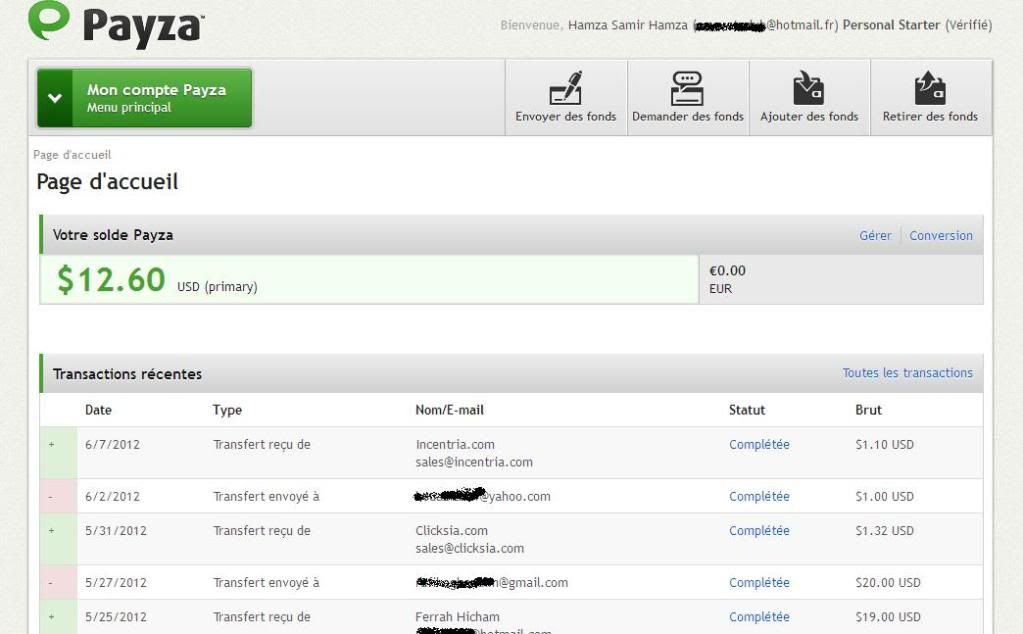Click the Demander des fonds label
This screenshot has width=1023, height=634.
[688, 117]
